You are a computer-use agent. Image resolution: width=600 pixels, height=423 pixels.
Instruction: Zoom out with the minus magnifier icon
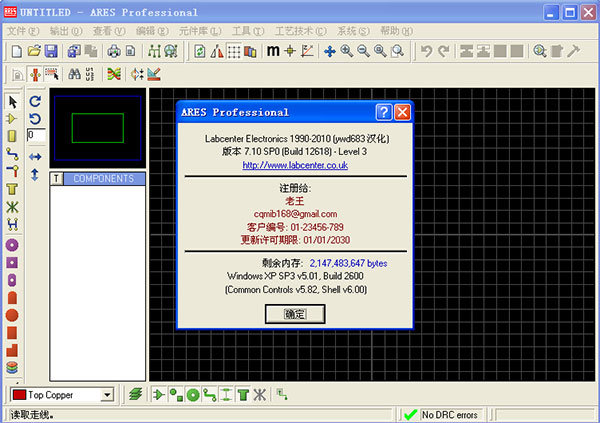(363, 51)
